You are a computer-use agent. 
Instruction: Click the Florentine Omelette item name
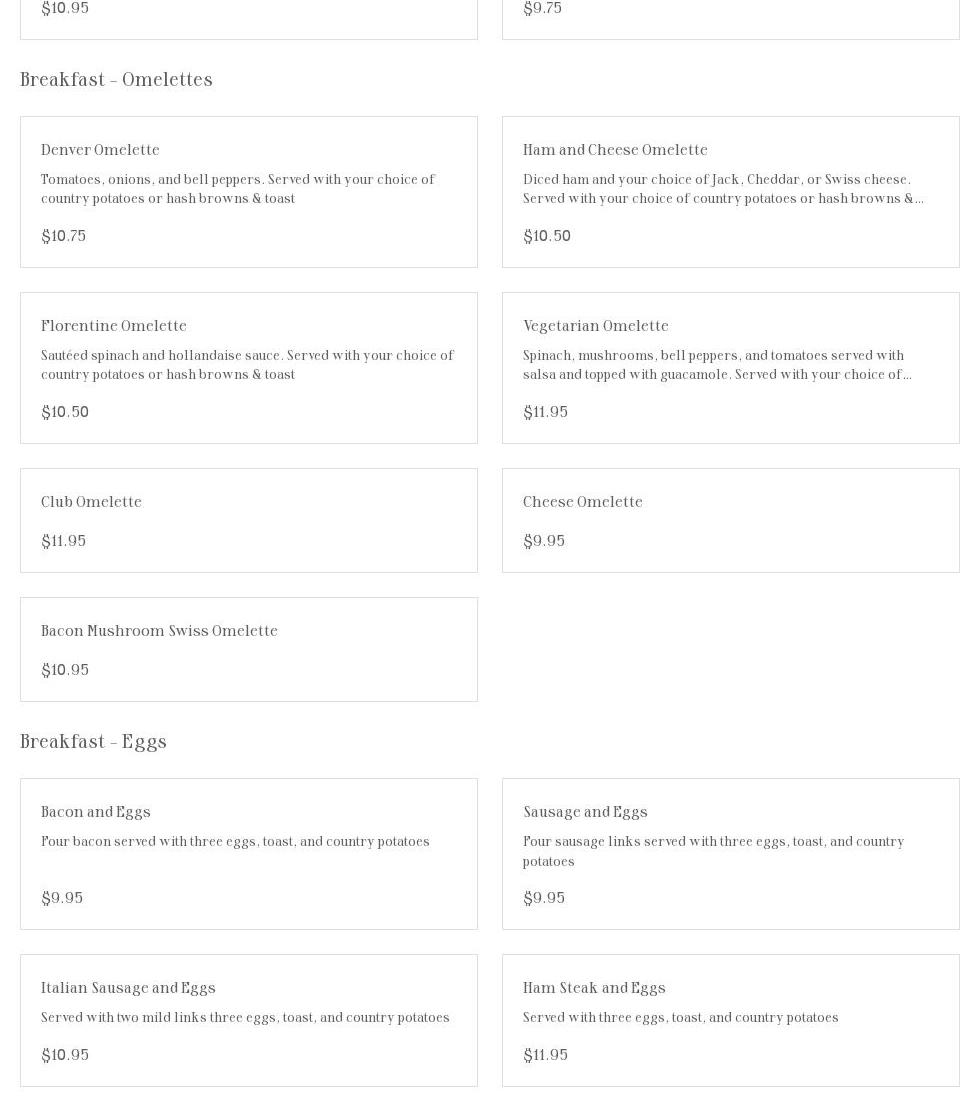pyautogui.click(x=114, y=326)
